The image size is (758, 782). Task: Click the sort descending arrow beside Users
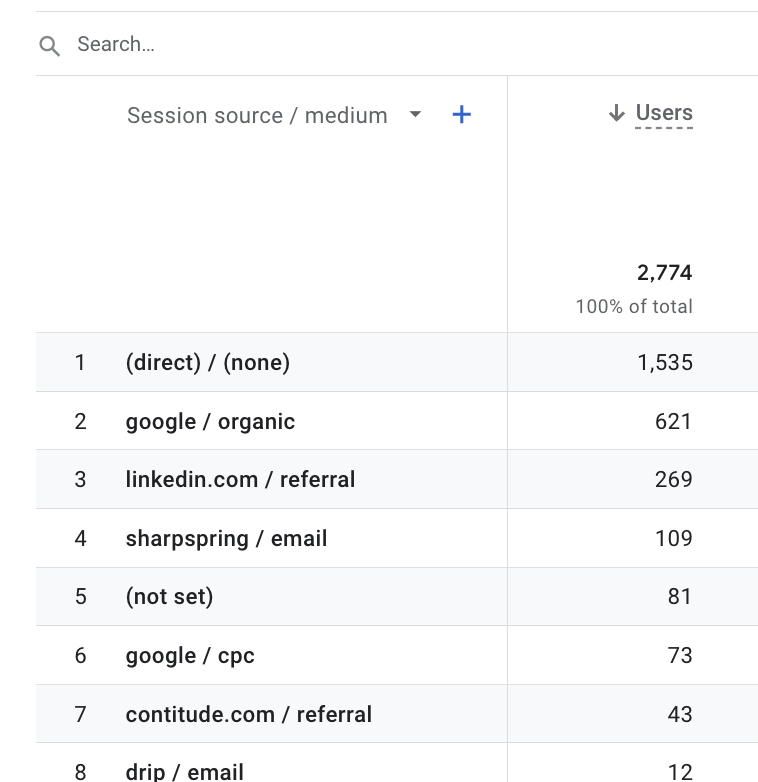click(617, 113)
